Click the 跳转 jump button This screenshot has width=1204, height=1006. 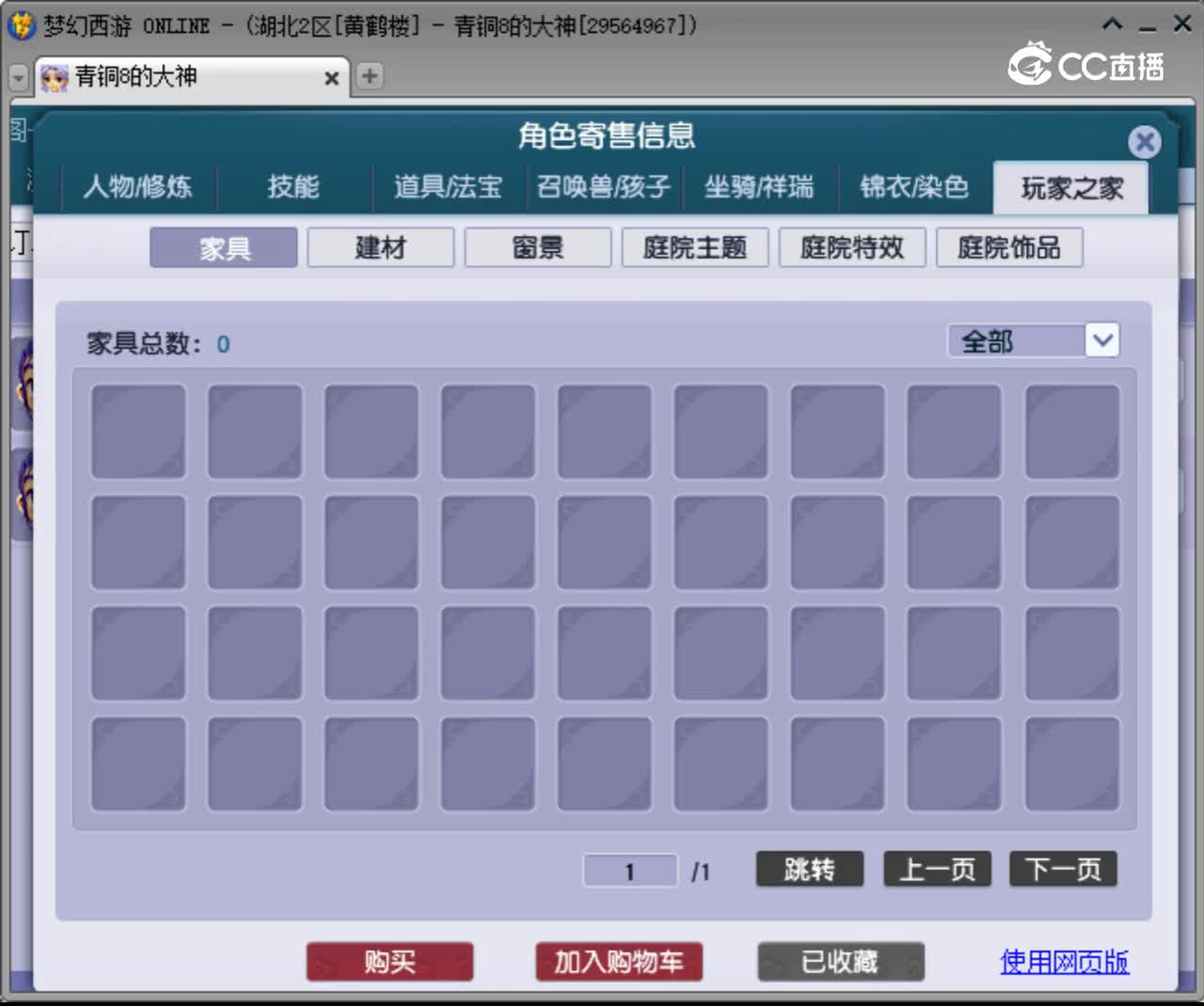click(x=810, y=869)
